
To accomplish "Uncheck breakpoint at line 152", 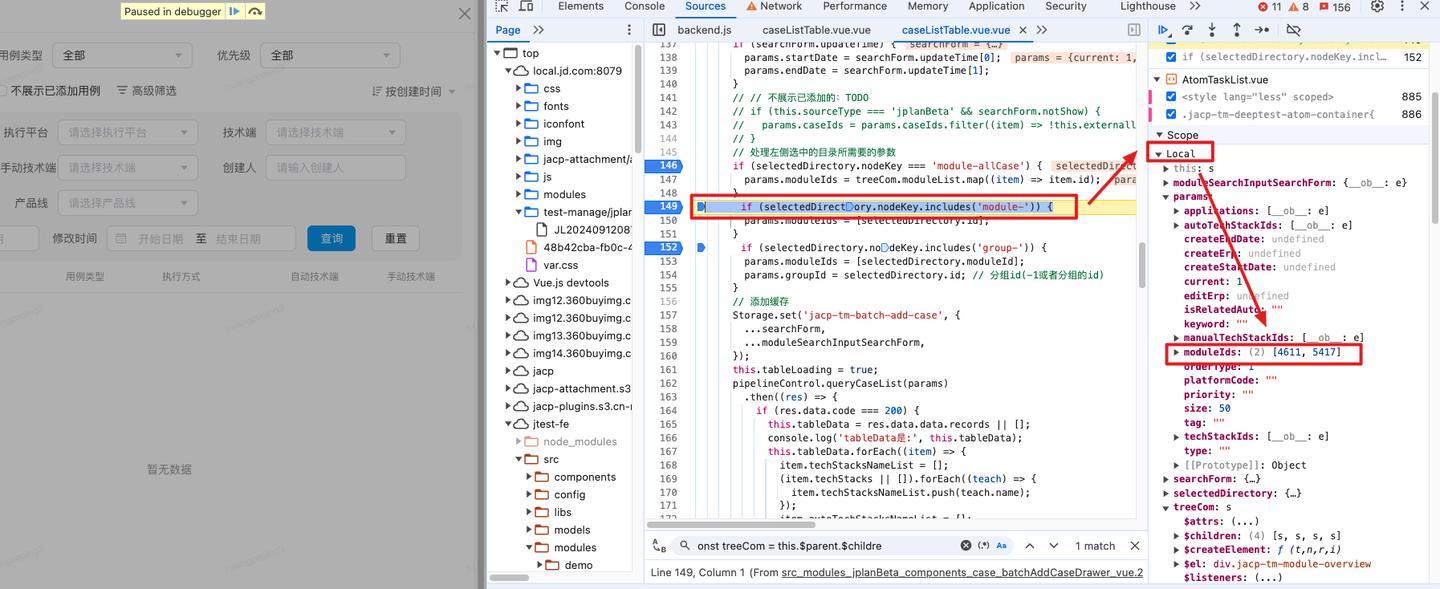I will point(1171,57).
